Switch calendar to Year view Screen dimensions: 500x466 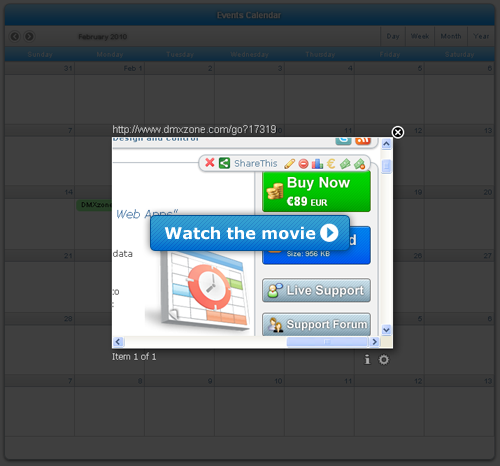481,36
